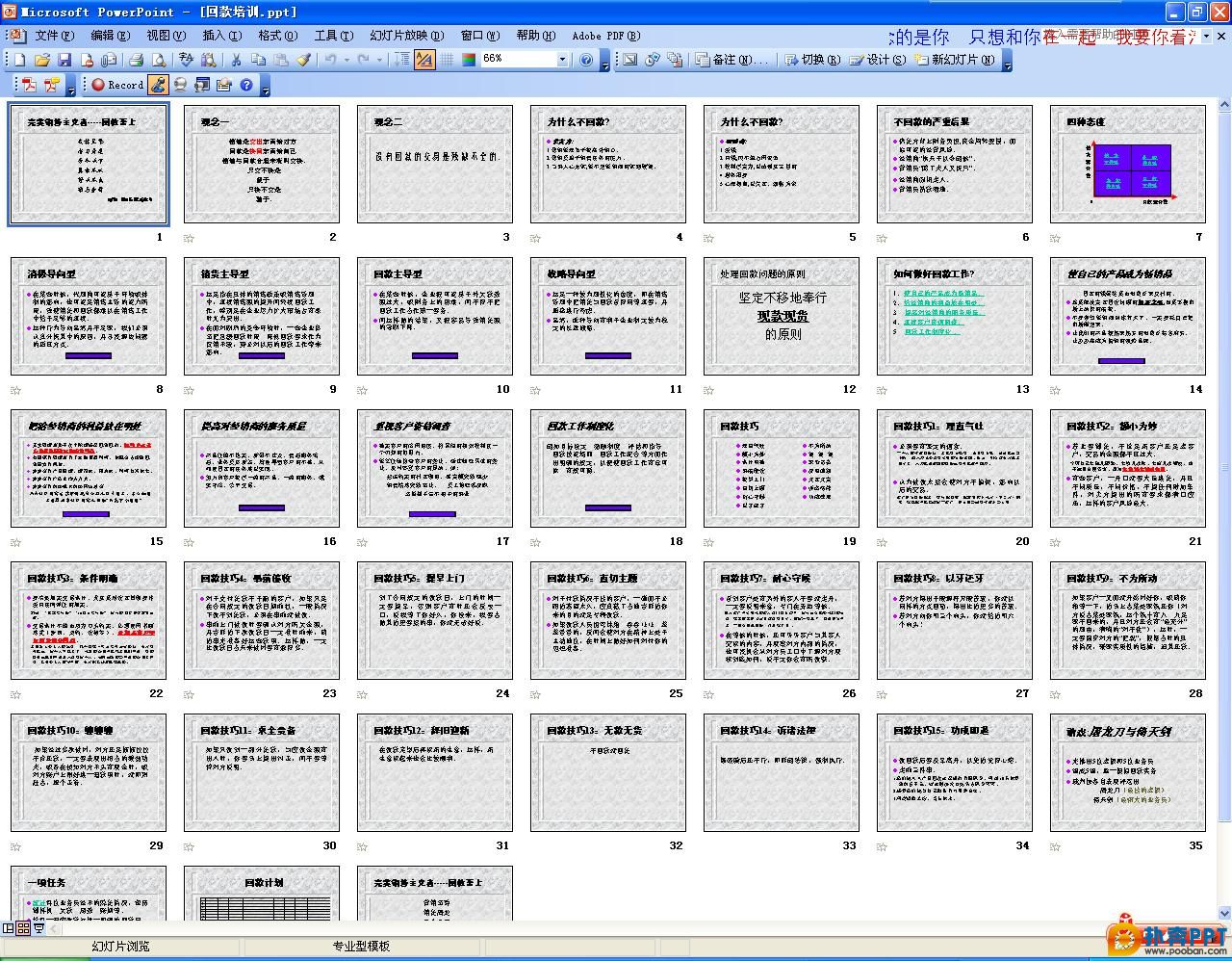Create a new blank presentation
The height and width of the screenshot is (961, 1232).
[x=19, y=60]
